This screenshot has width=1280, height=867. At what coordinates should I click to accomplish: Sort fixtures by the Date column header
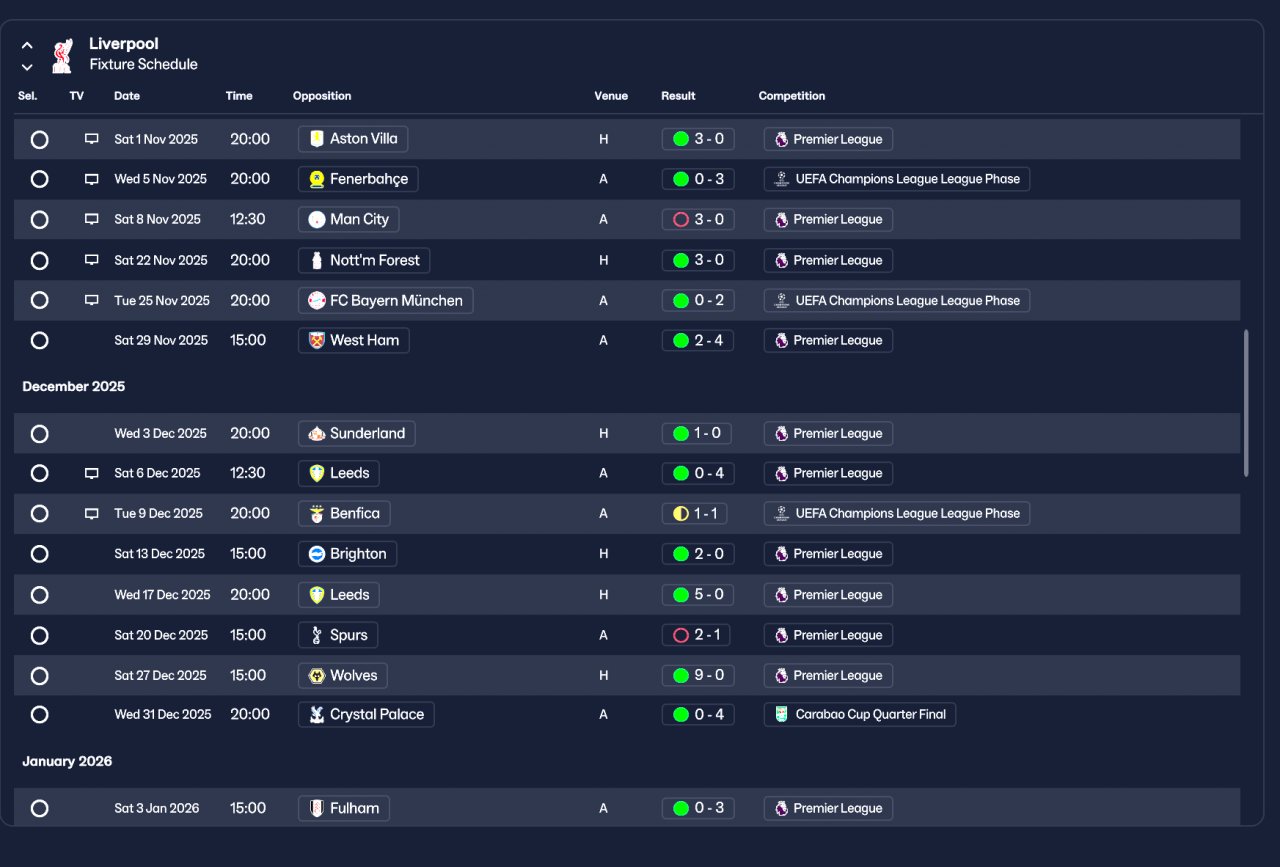127,96
